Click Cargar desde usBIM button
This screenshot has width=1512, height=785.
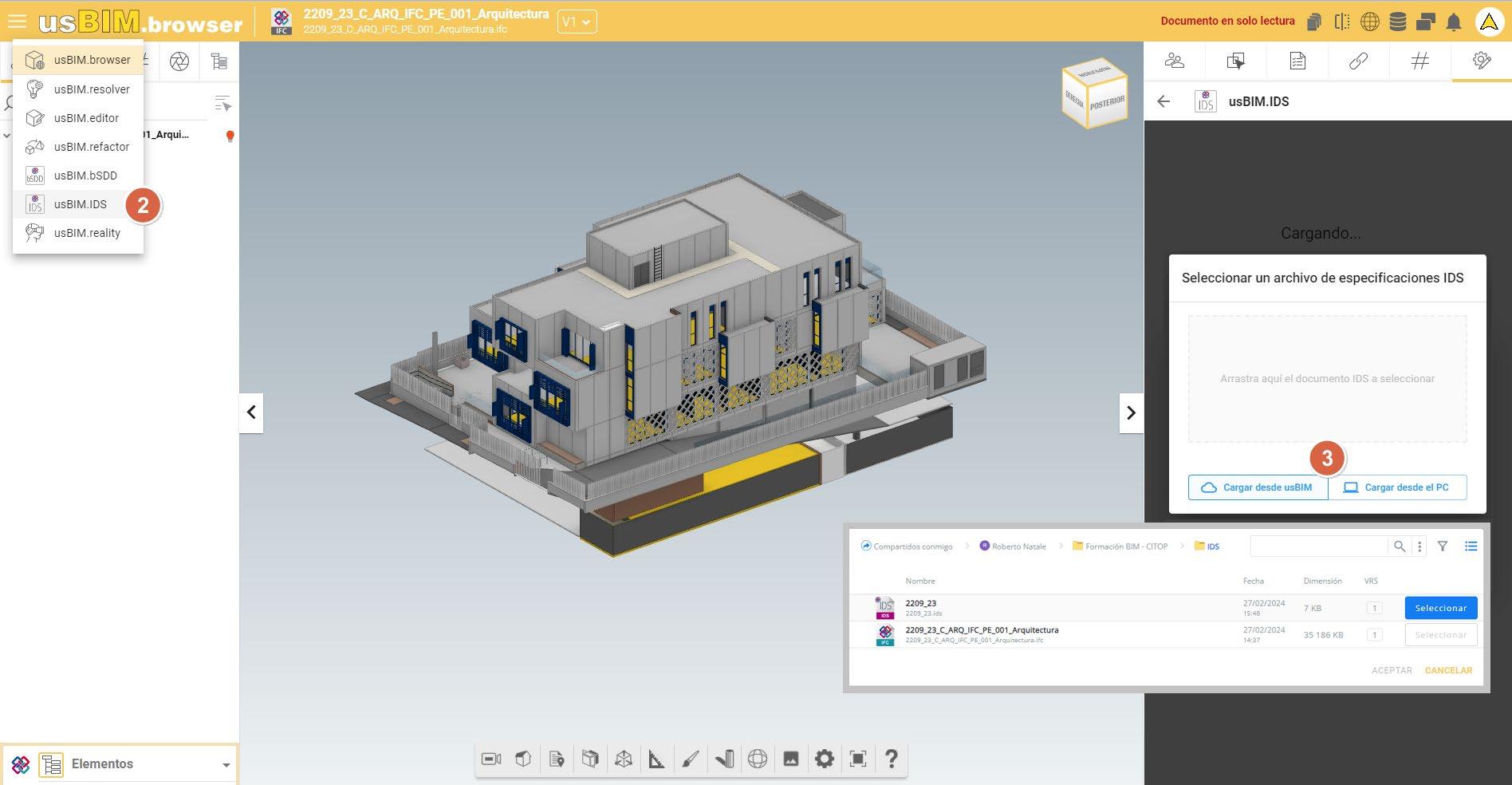pos(1258,487)
